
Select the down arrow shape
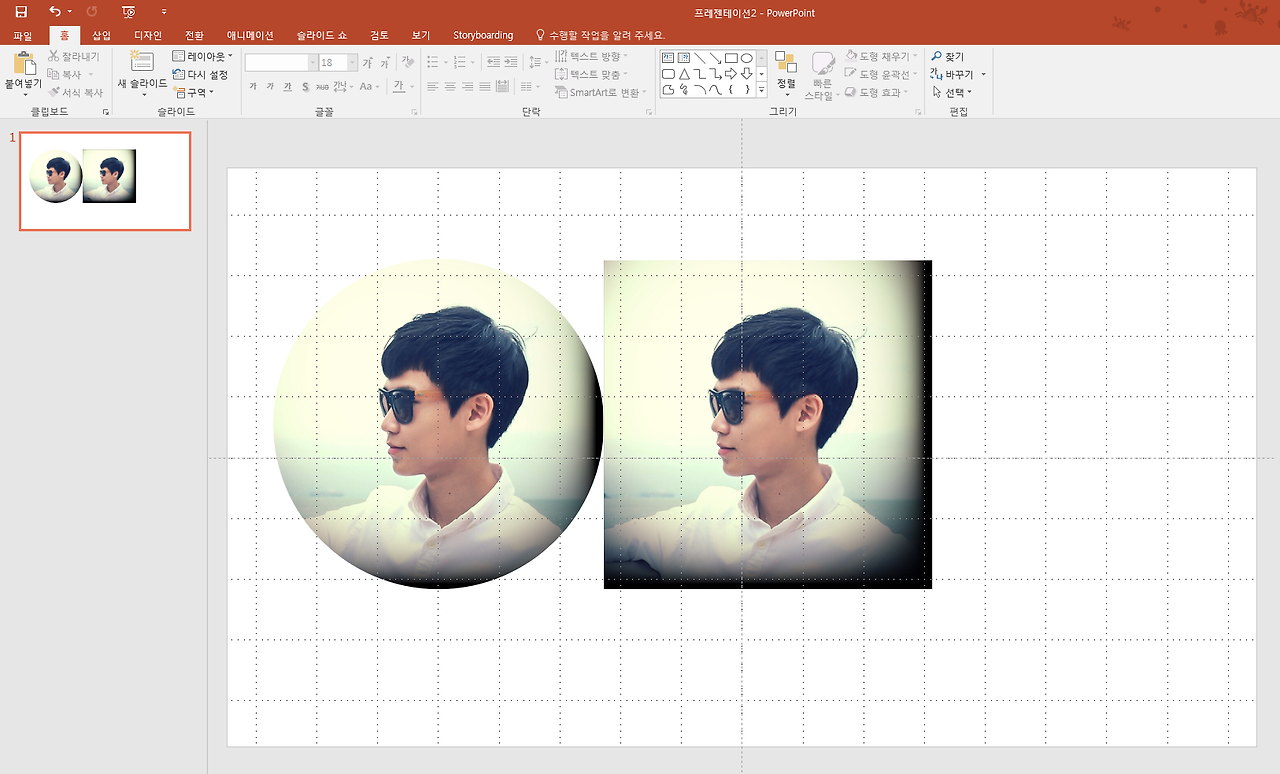coord(746,74)
